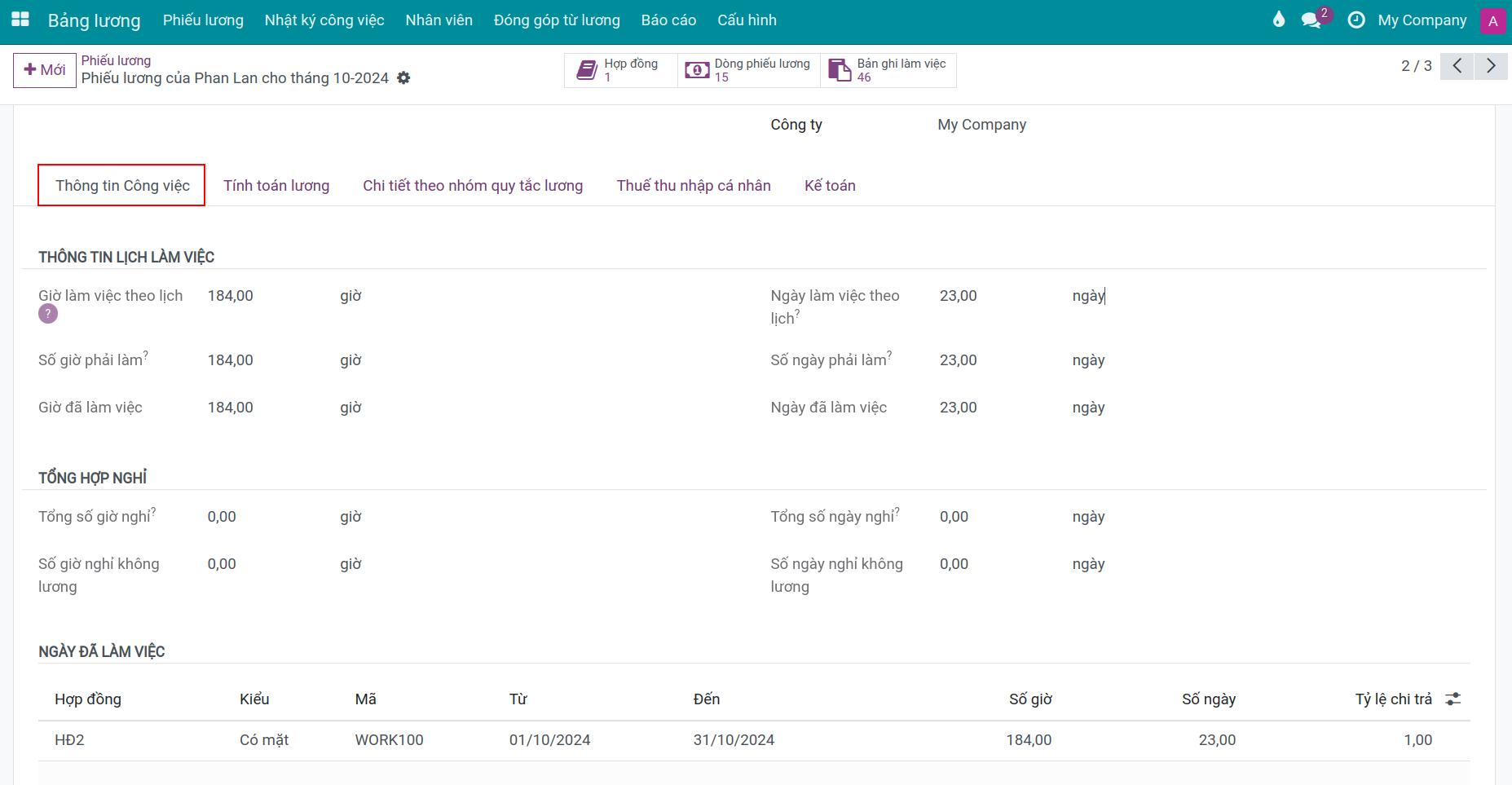This screenshot has height=785, width=1512.
Task: Open the Kế toán tab
Action: (x=830, y=186)
